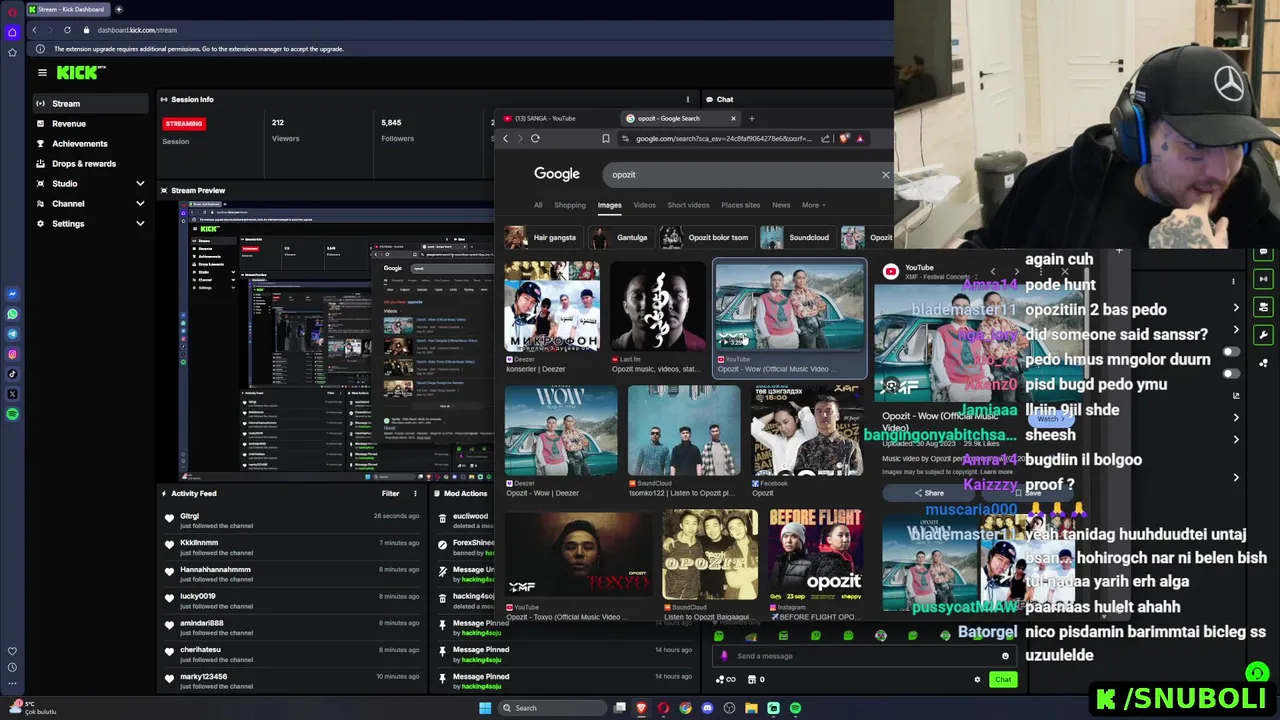Open the Kick sidebar hamburger menu
The width and height of the screenshot is (1280, 720).
point(42,72)
